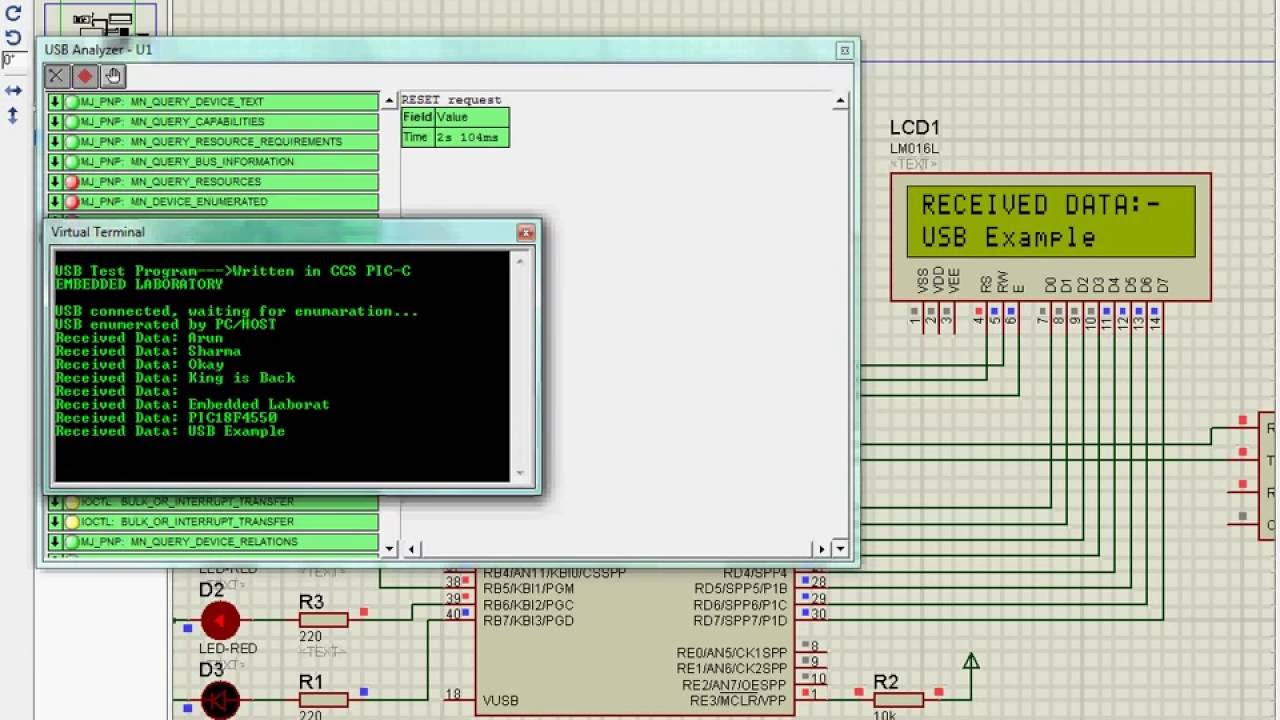Click the vertical mirror arrow icon

(x=13, y=116)
